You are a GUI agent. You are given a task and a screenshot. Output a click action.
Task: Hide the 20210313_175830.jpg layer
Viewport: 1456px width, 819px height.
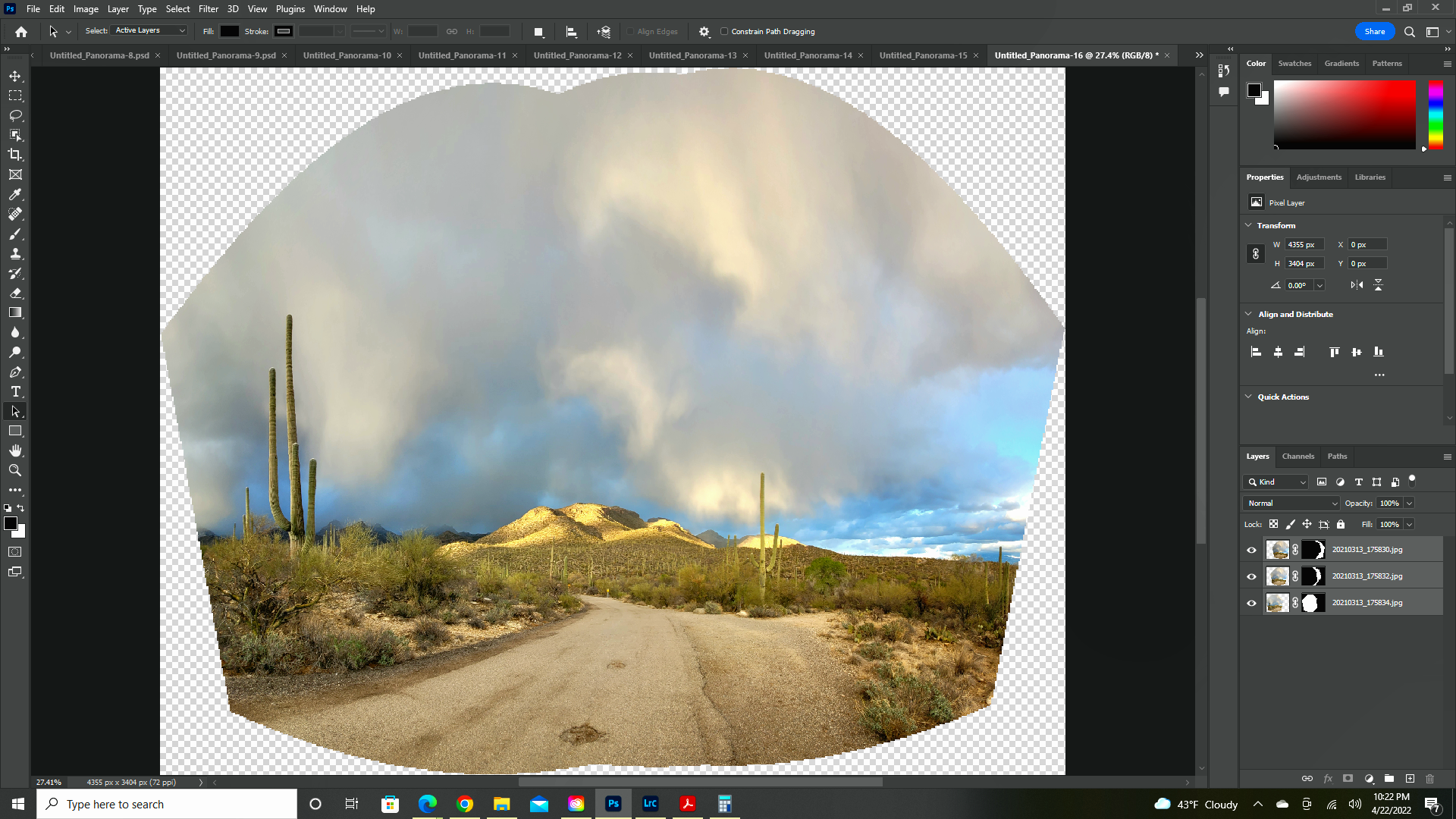(x=1251, y=550)
